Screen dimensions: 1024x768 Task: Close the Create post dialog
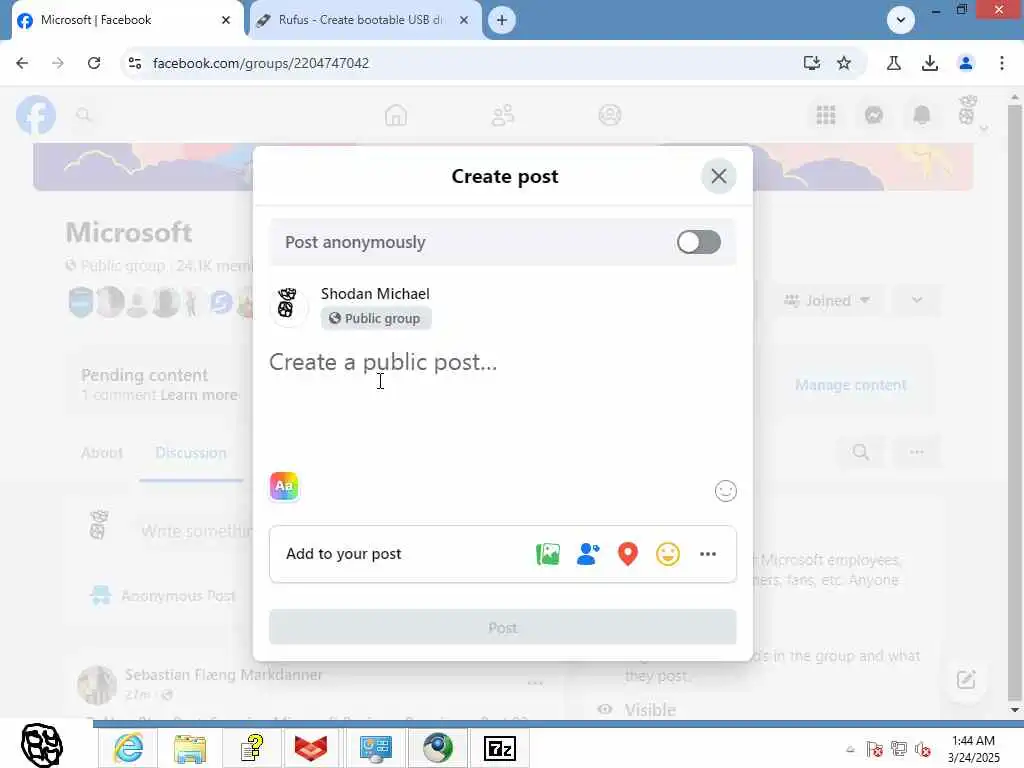[x=718, y=176]
